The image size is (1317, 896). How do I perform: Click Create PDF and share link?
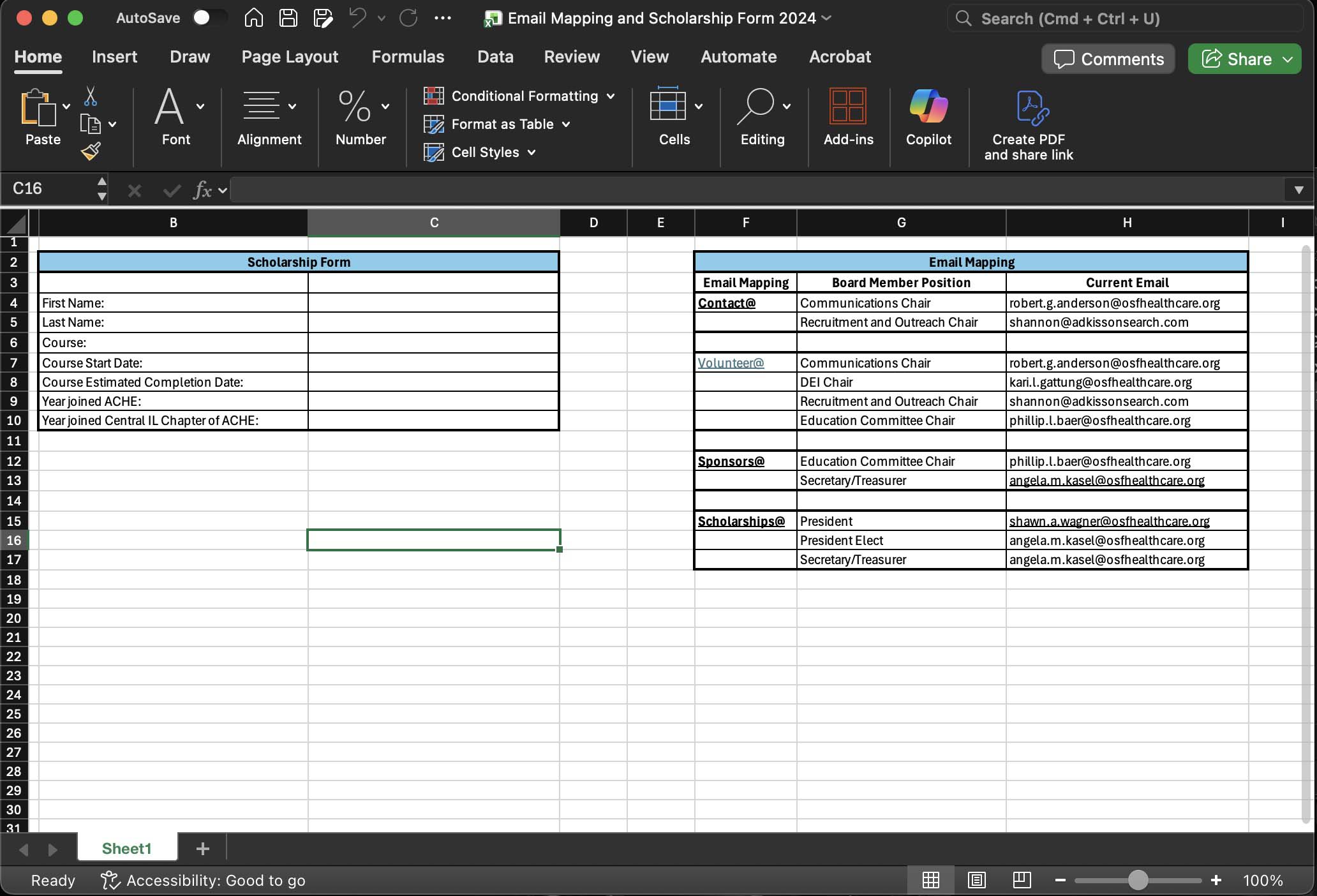click(x=1029, y=126)
